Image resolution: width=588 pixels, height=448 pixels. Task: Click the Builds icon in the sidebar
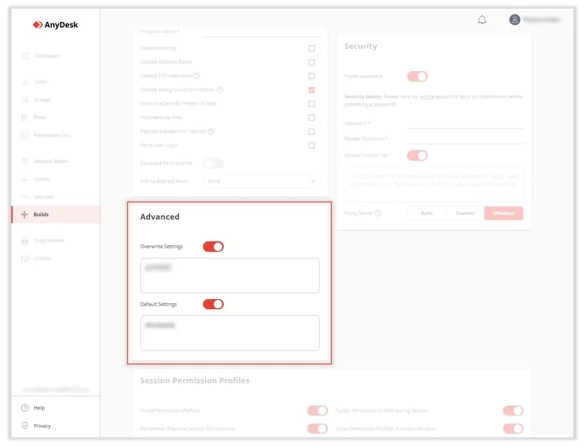point(24,214)
